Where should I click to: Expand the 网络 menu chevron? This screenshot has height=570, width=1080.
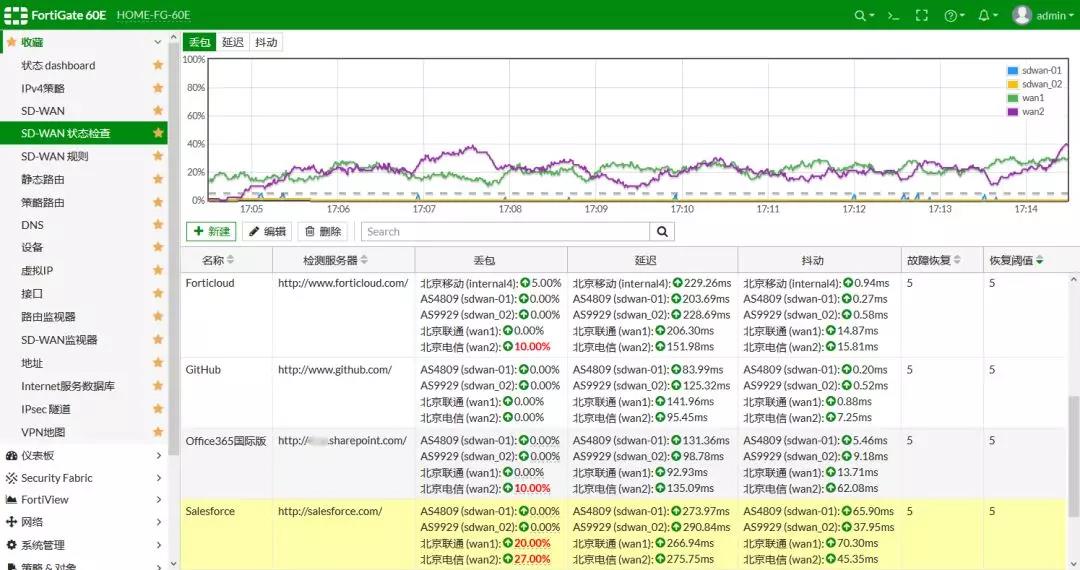coord(158,522)
